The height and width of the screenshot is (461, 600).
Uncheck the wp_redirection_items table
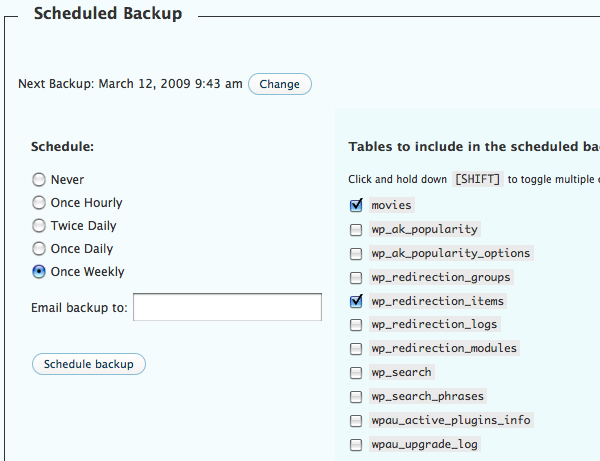356,301
